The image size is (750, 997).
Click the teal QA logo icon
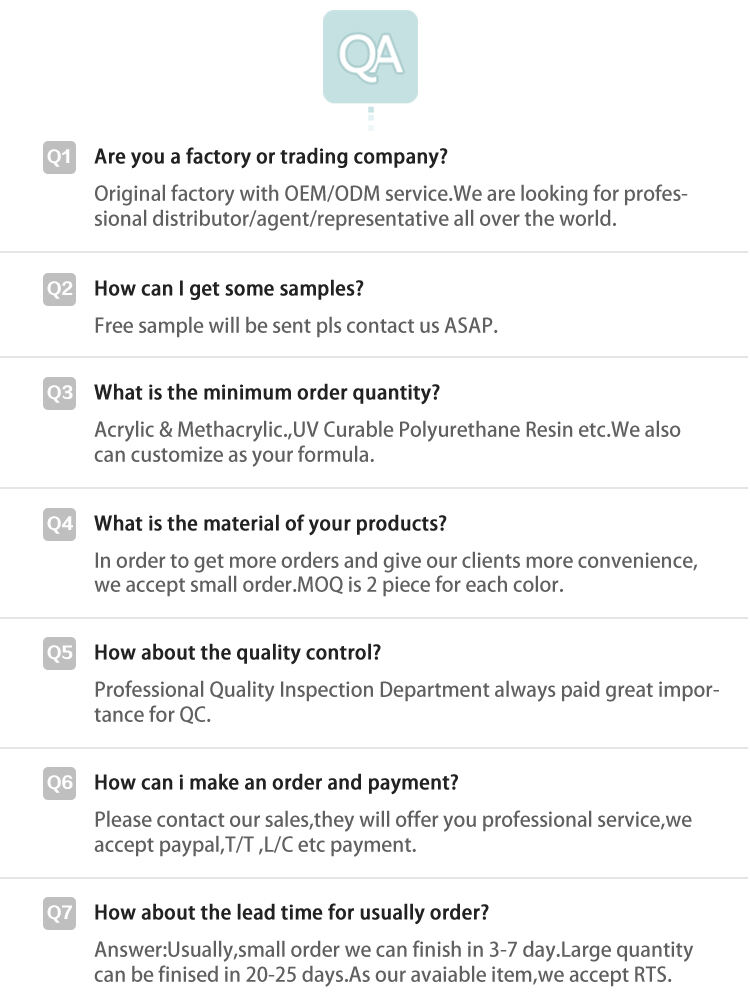[x=370, y=57]
